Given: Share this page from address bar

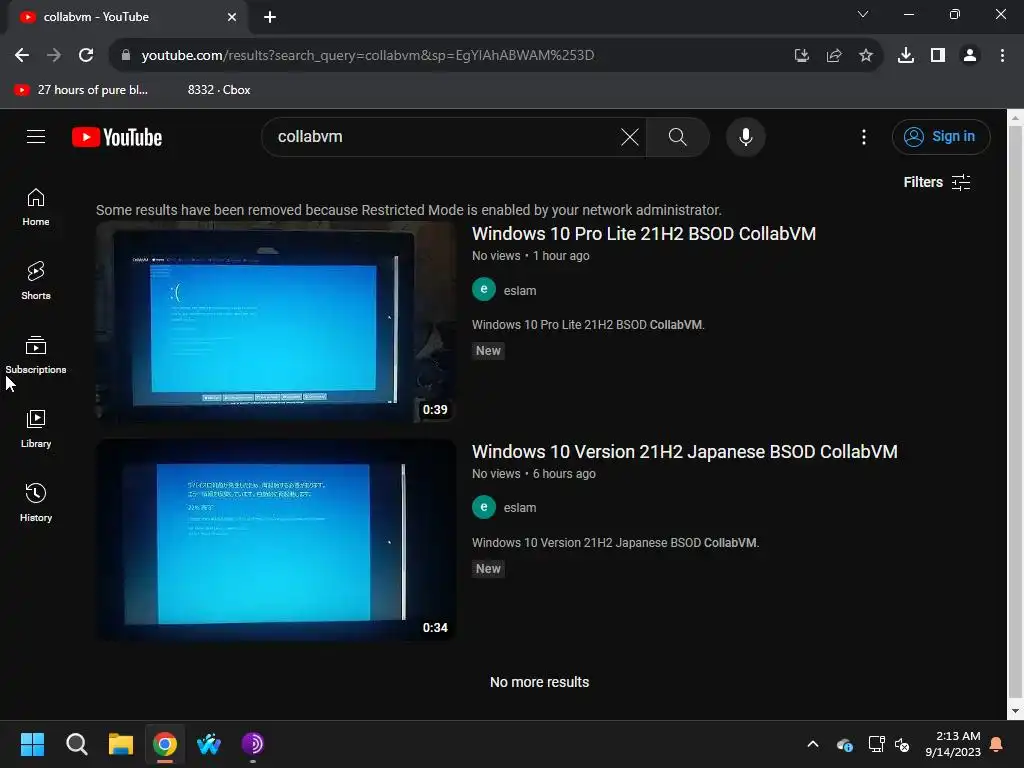Looking at the screenshot, I should (x=833, y=56).
